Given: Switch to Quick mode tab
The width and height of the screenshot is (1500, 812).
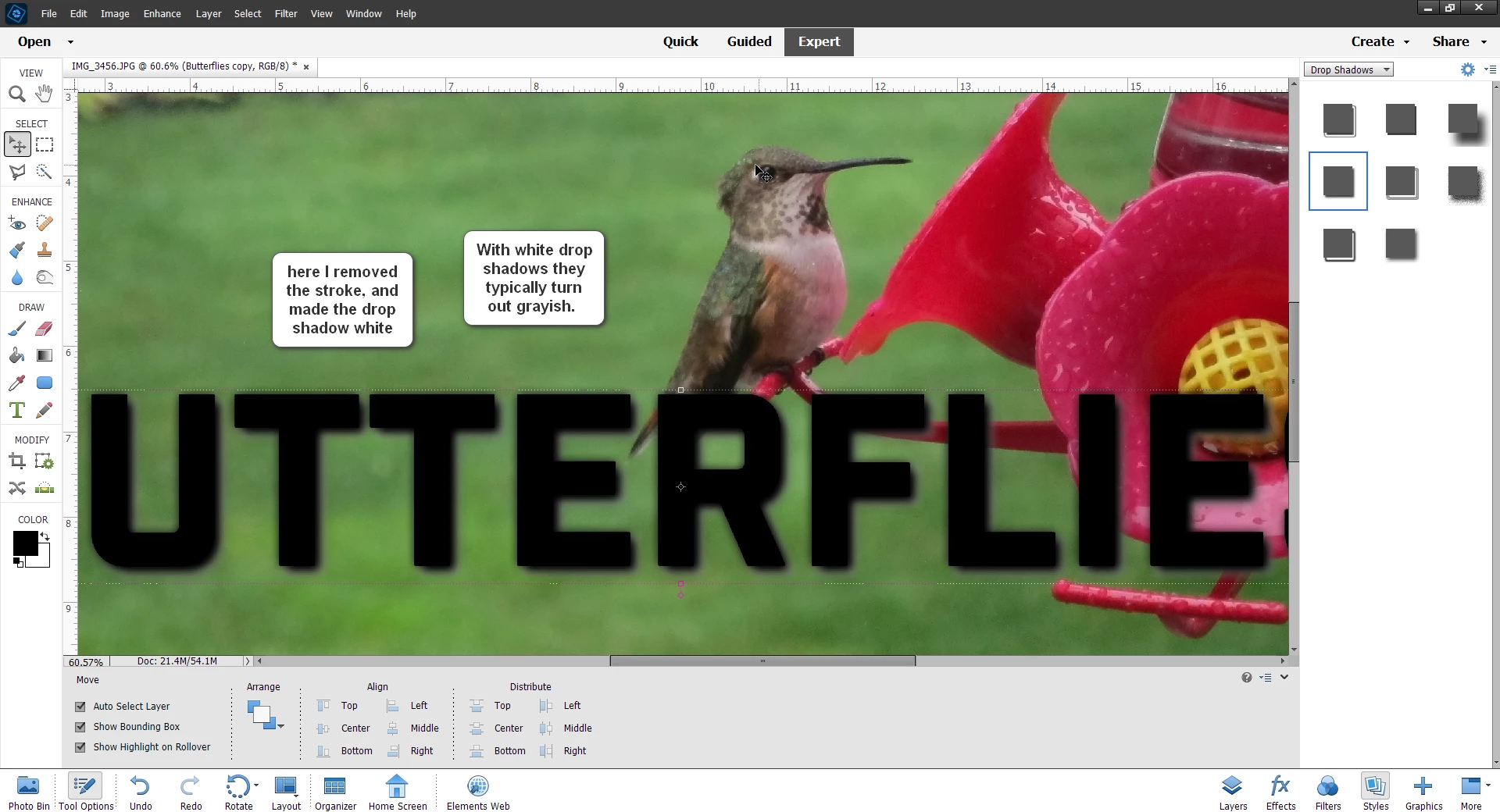Looking at the screenshot, I should [680, 42].
